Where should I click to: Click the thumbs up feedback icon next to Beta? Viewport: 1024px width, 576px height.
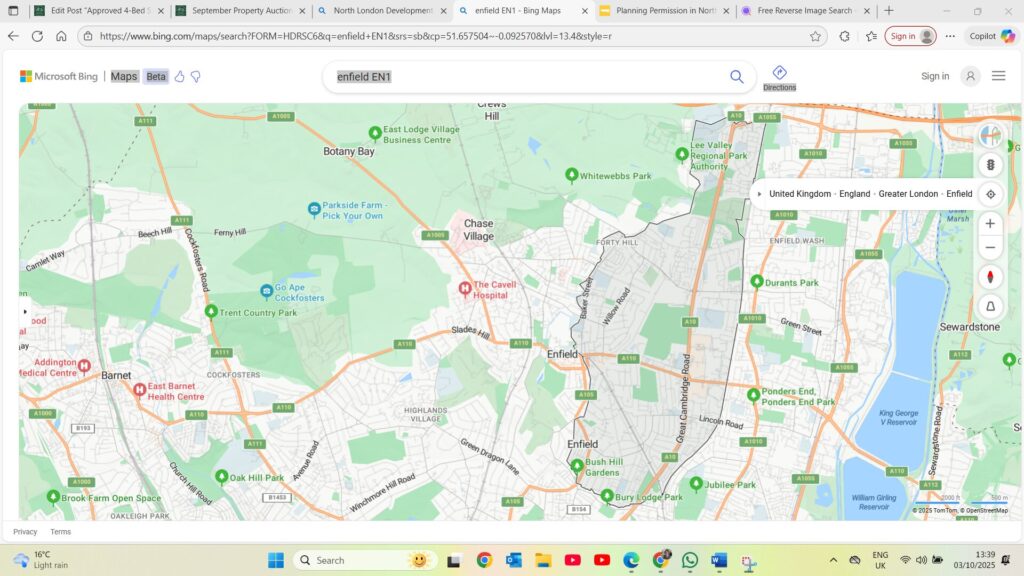179,76
